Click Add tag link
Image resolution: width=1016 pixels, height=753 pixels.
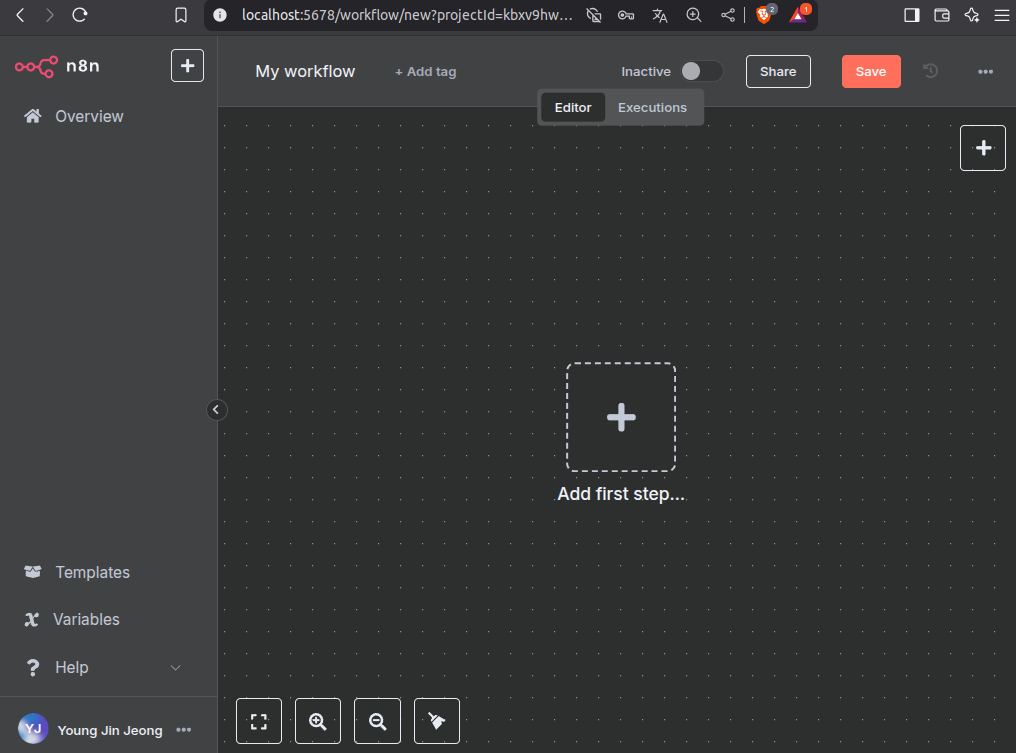click(426, 72)
